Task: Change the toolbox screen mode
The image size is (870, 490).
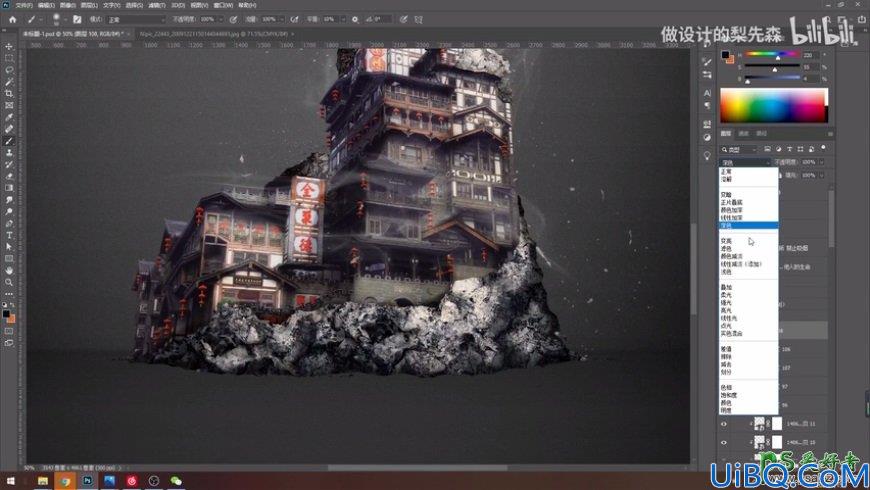Action: click(x=9, y=343)
